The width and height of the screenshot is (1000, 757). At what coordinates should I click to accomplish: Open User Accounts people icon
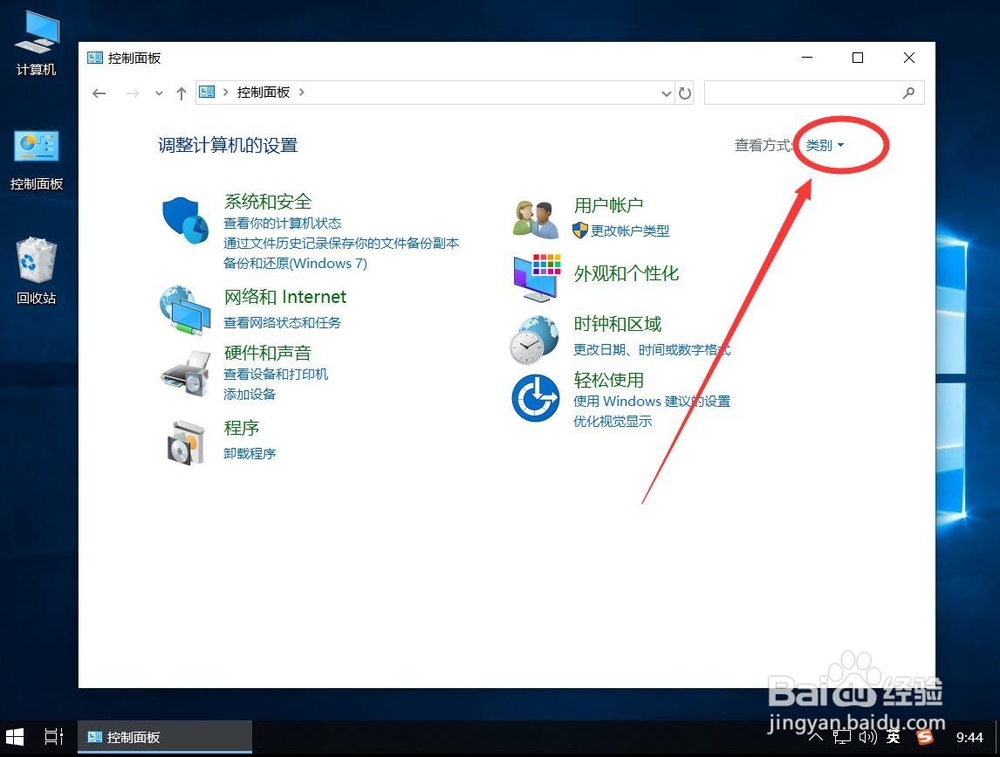(x=536, y=219)
